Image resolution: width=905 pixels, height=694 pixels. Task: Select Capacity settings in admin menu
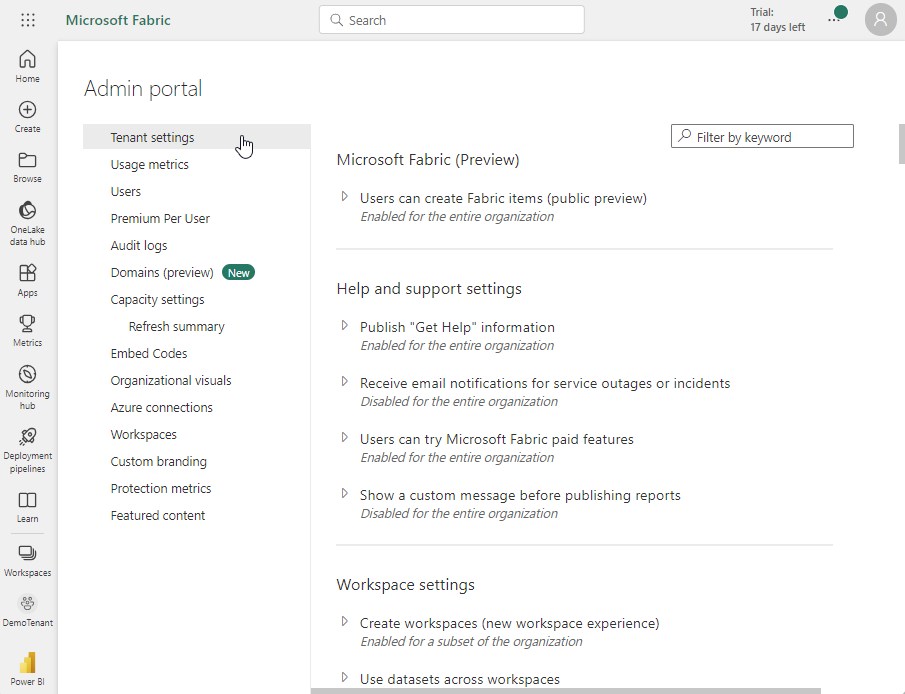(x=157, y=300)
